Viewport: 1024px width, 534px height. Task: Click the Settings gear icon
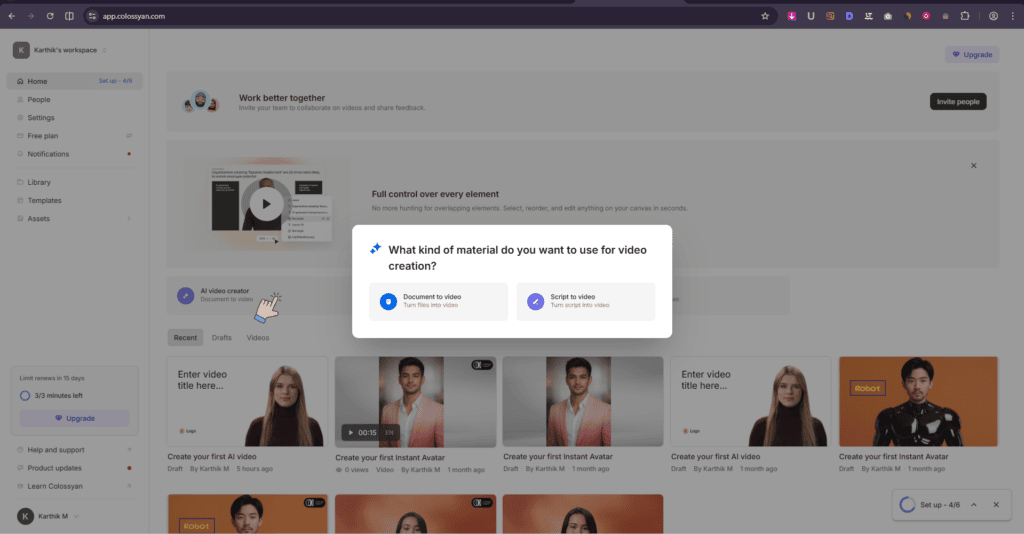[x=20, y=118]
